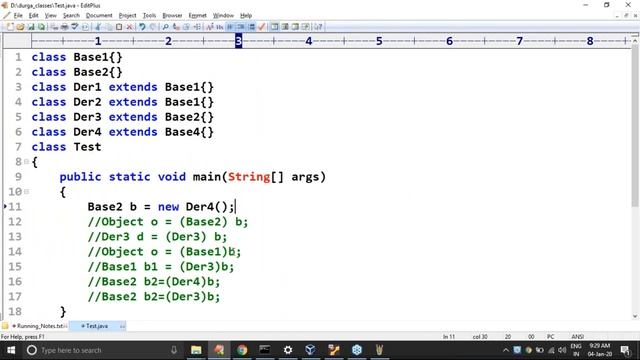Click the Redo arrow icon

coord(153,27)
